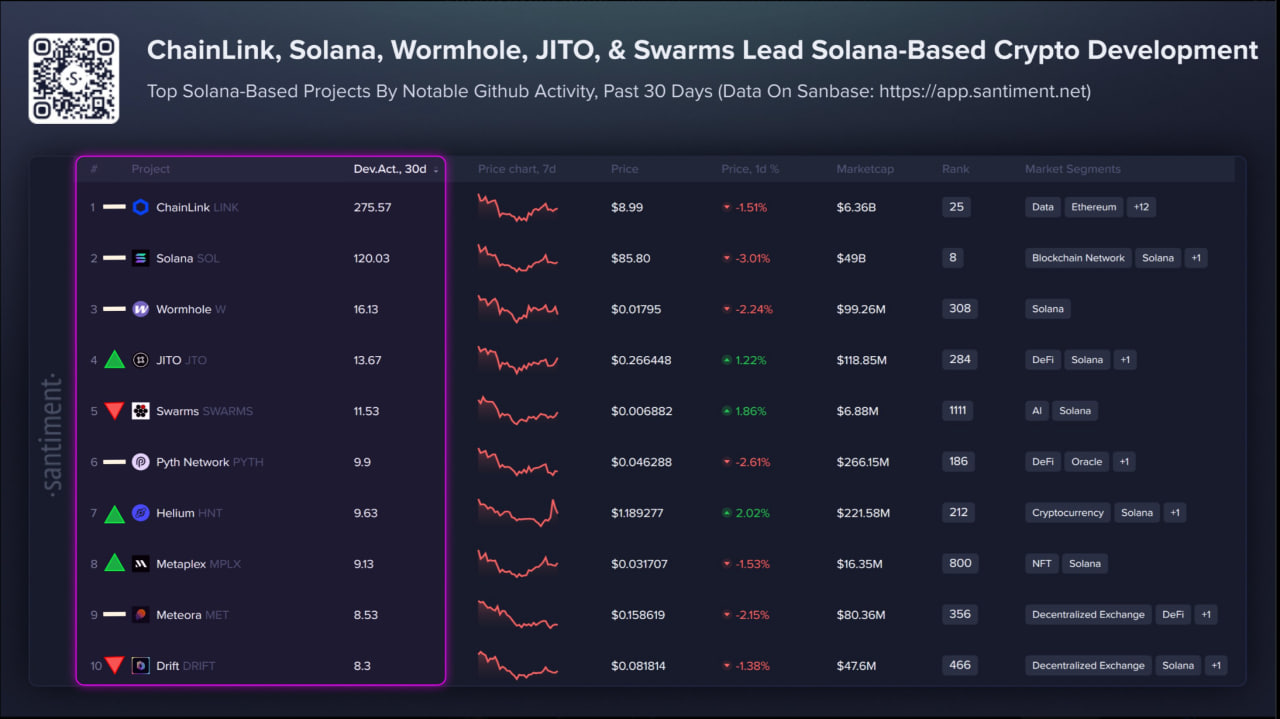Click the Metaplex MPLX logo icon
The image size is (1280, 719).
click(139, 563)
